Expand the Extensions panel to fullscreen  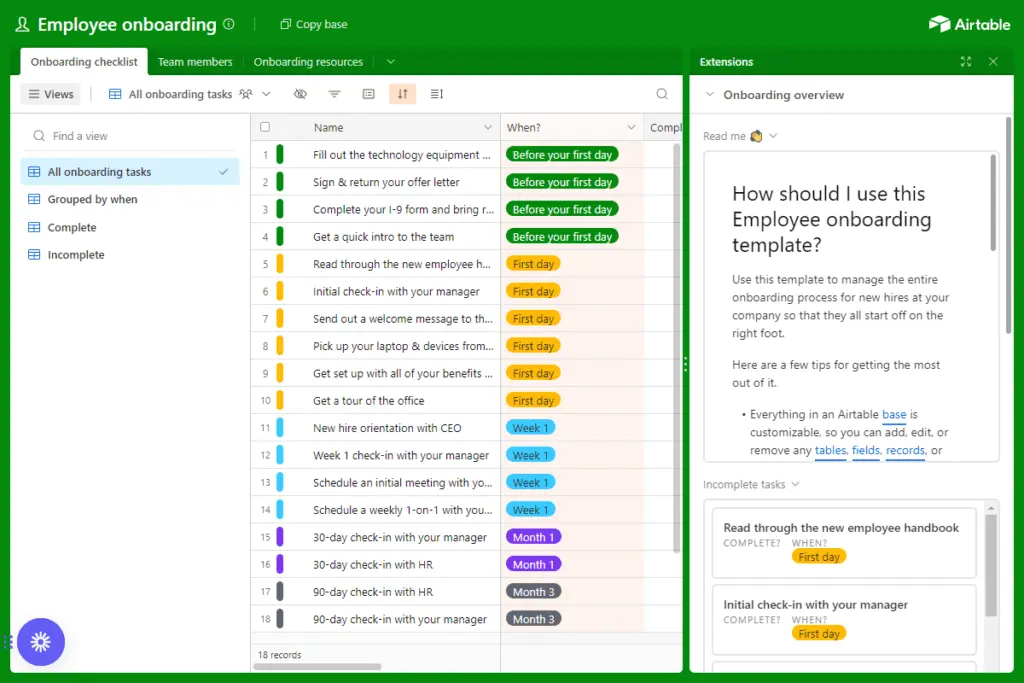click(966, 61)
